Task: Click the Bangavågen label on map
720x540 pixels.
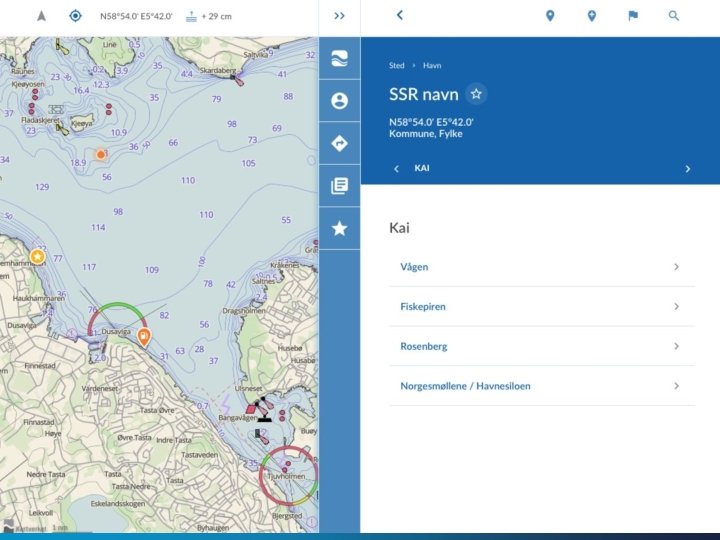Action: click(237, 417)
